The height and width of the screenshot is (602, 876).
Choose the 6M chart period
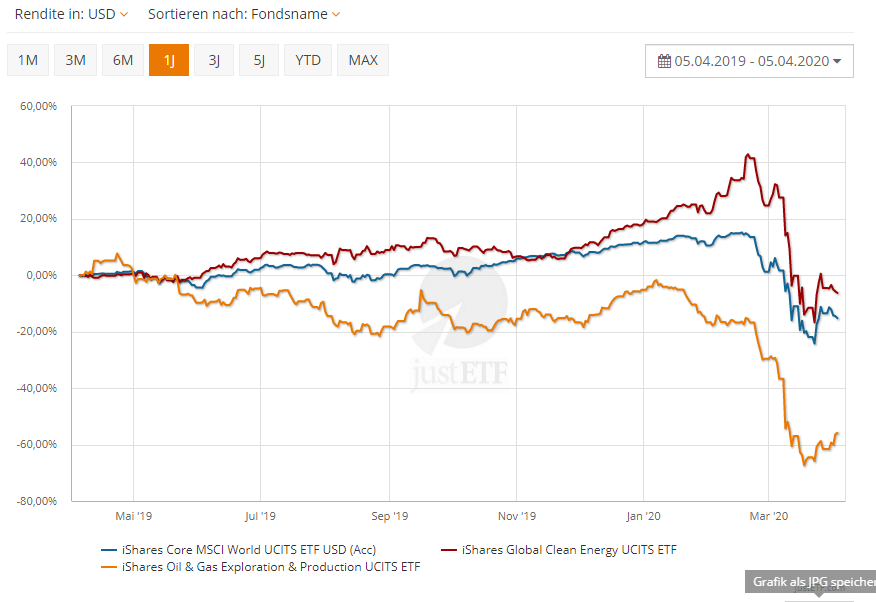pyautogui.click(x=123, y=60)
